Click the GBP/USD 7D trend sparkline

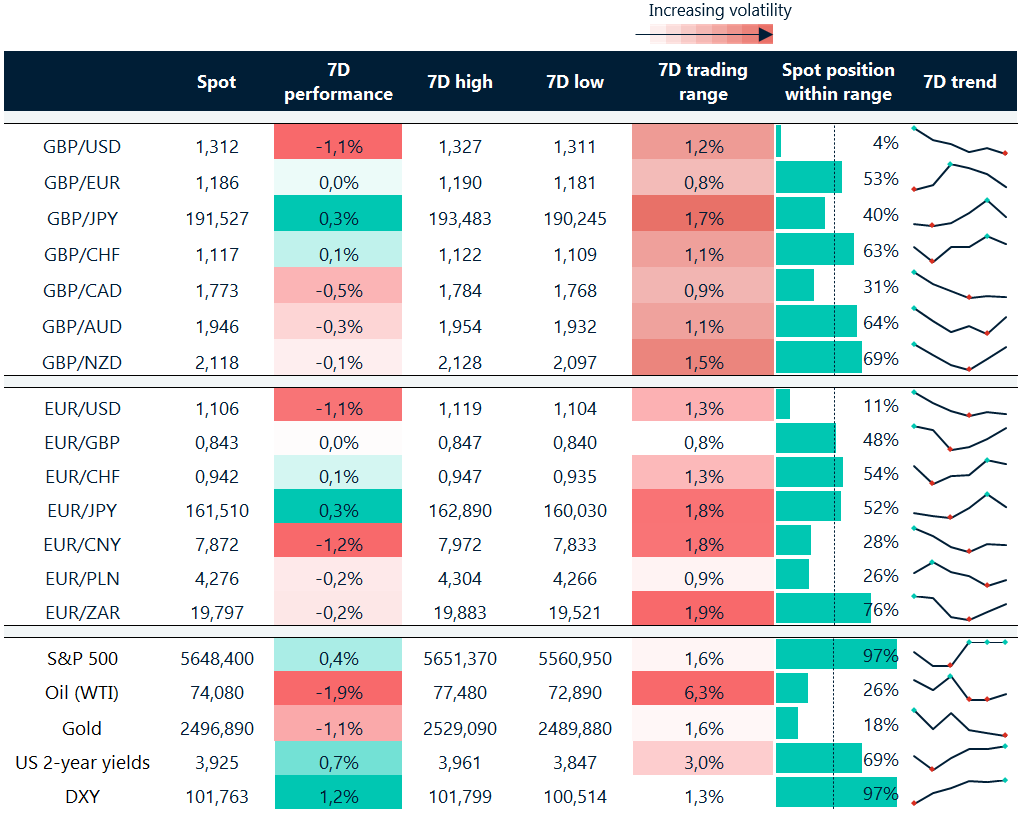point(959,144)
